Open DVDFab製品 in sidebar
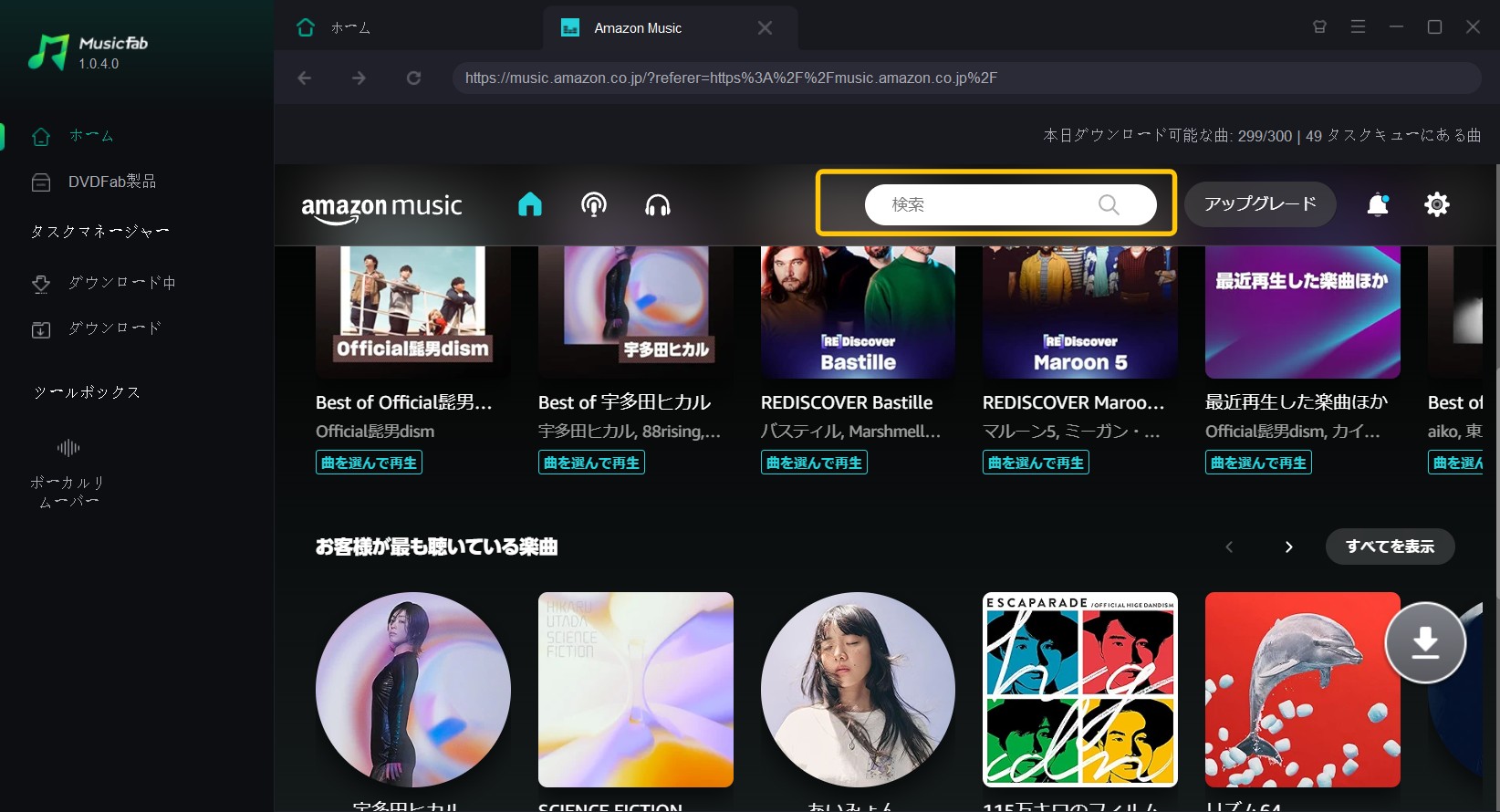 (x=93, y=182)
